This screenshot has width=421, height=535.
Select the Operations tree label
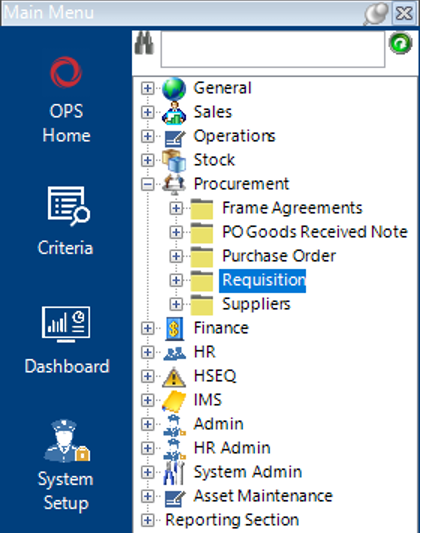click(x=234, y=136)
